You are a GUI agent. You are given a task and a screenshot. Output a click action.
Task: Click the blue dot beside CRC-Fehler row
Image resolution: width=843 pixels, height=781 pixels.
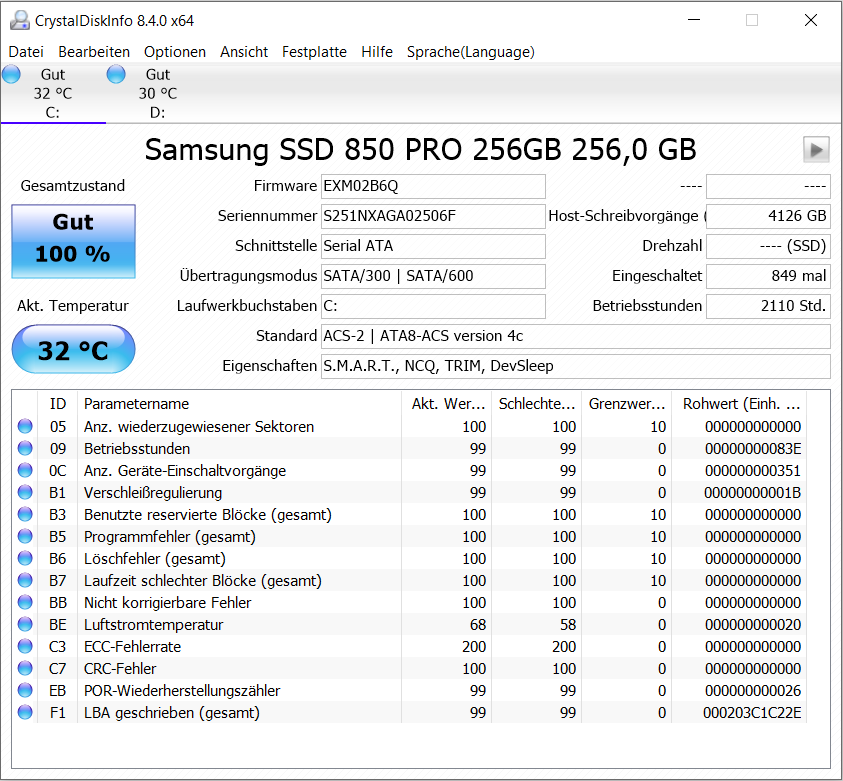point(24,668)
